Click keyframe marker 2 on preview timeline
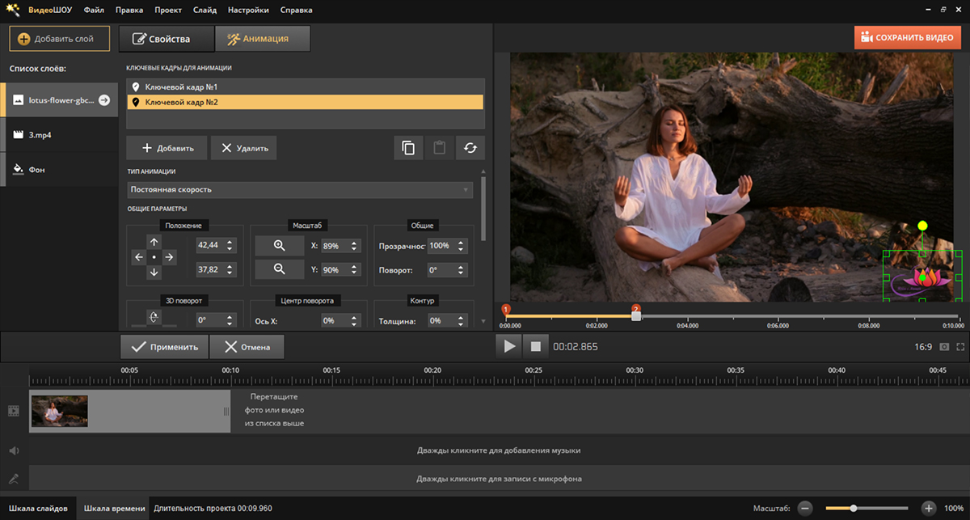 click(x=635, y=307)
